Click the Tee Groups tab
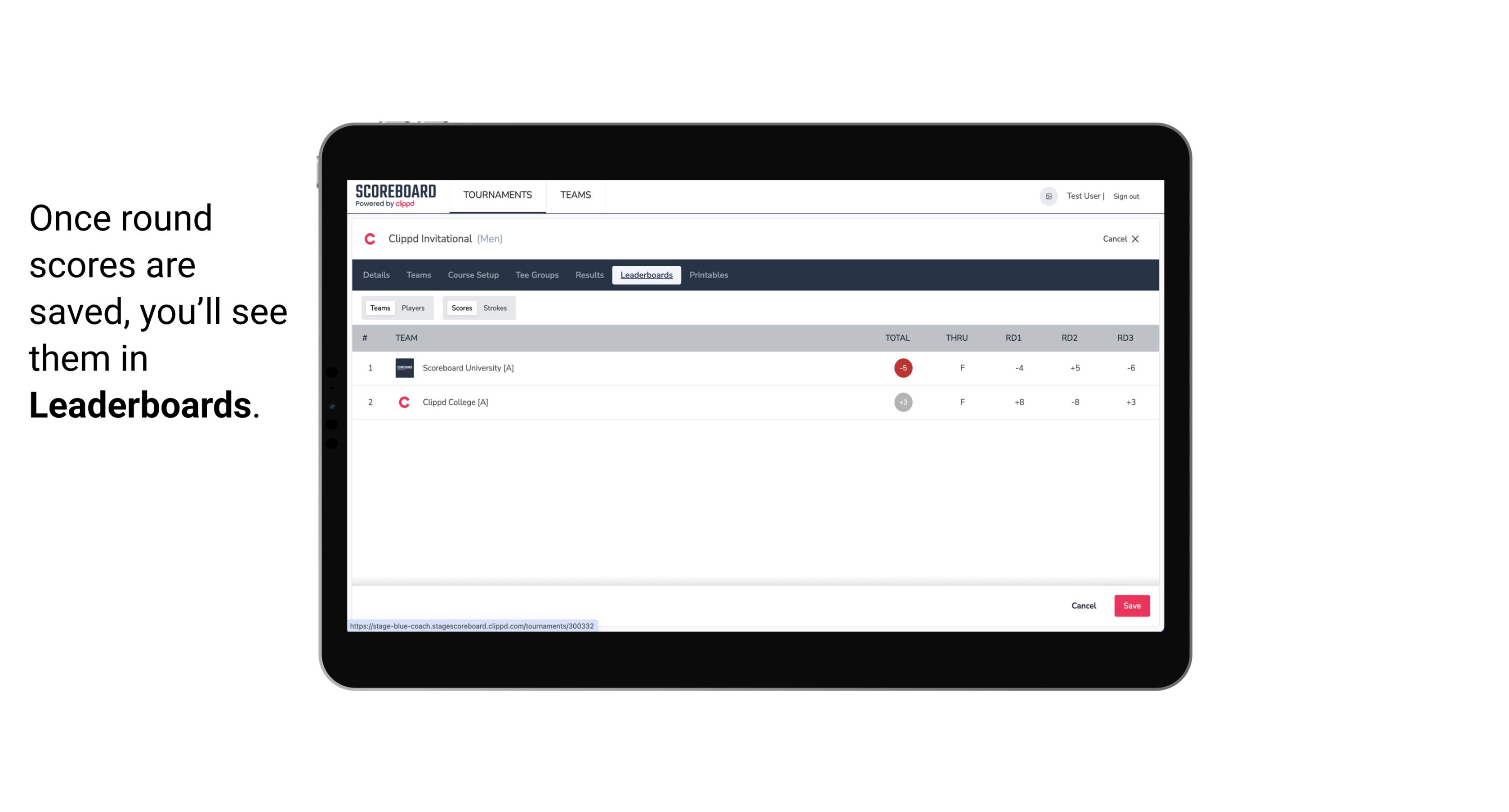 click(537, 275)
